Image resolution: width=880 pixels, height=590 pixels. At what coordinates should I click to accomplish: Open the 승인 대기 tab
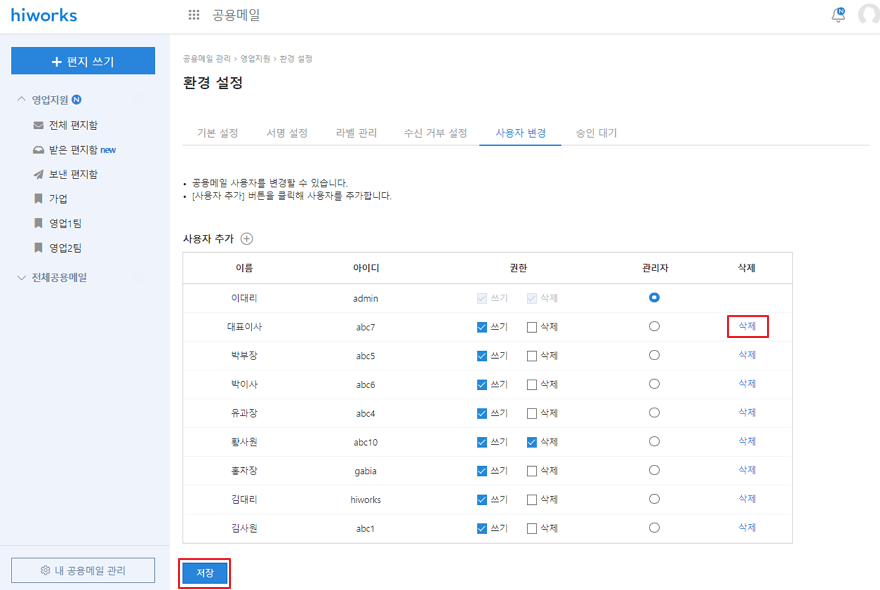pos(596,133)
